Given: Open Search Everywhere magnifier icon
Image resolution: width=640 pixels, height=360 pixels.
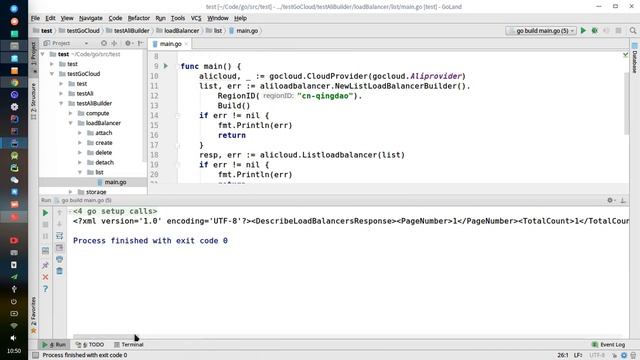Looking at the screenshot, I should pos(633,31).
